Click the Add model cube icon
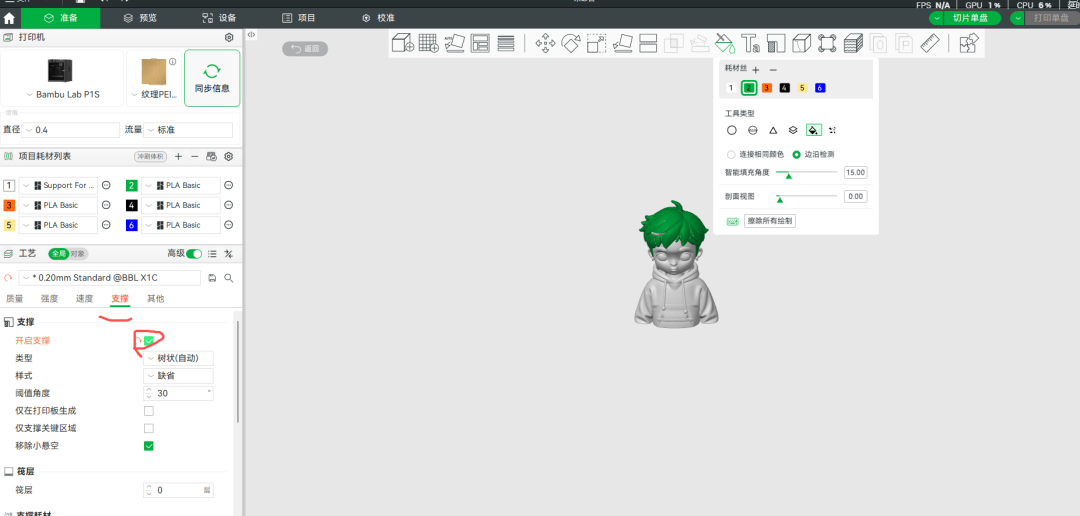This screenshot has width=1080, height=516. point(402,43)
